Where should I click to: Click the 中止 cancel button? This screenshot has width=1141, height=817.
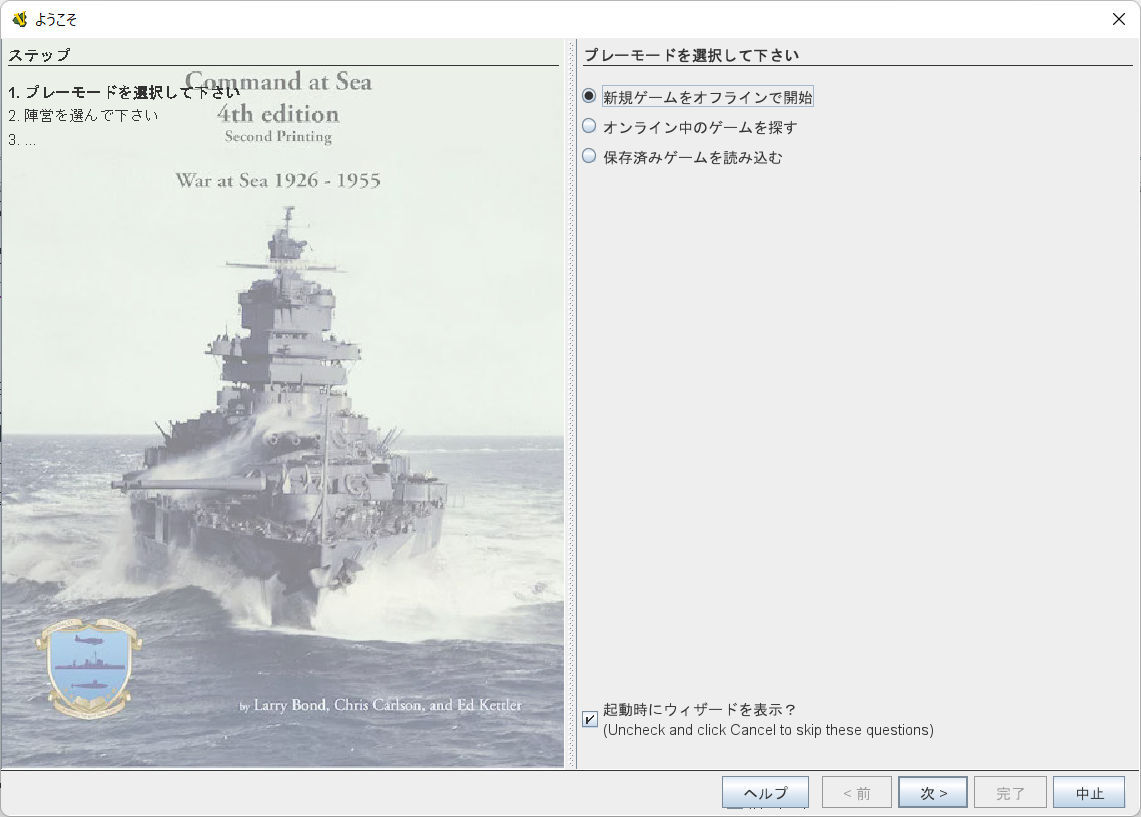point(1089,792)
